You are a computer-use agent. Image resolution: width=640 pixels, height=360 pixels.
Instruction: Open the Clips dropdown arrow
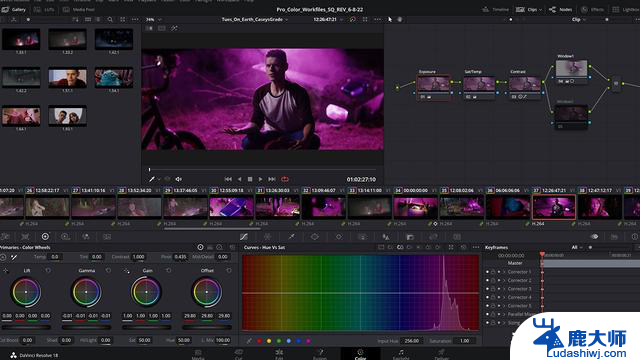click(x=540, y=9)
